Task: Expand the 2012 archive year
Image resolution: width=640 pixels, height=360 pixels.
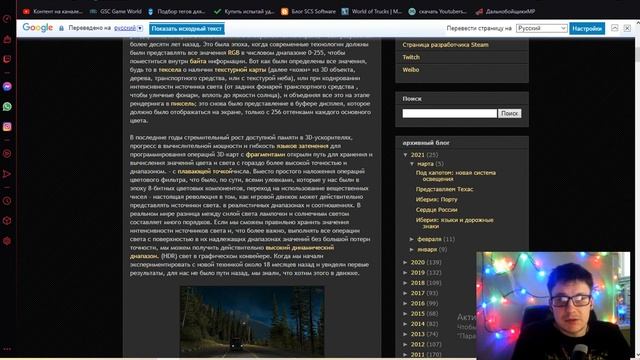Action: 406,344
